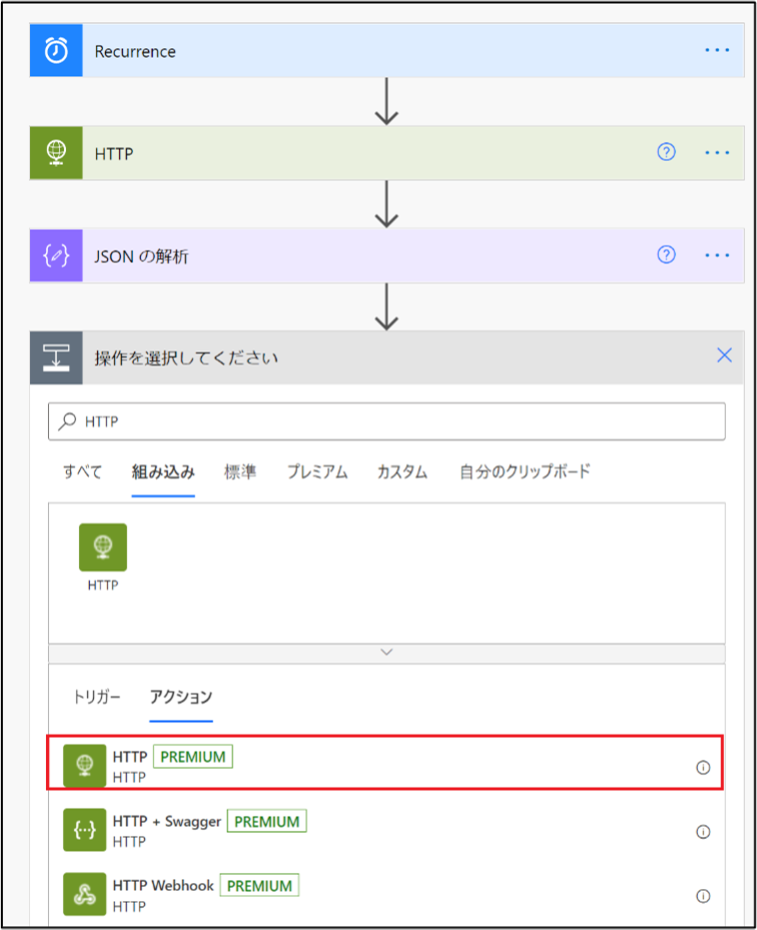Click the HTTP search input field
This screenshot has width=757, height=930.
click(386, 422)
